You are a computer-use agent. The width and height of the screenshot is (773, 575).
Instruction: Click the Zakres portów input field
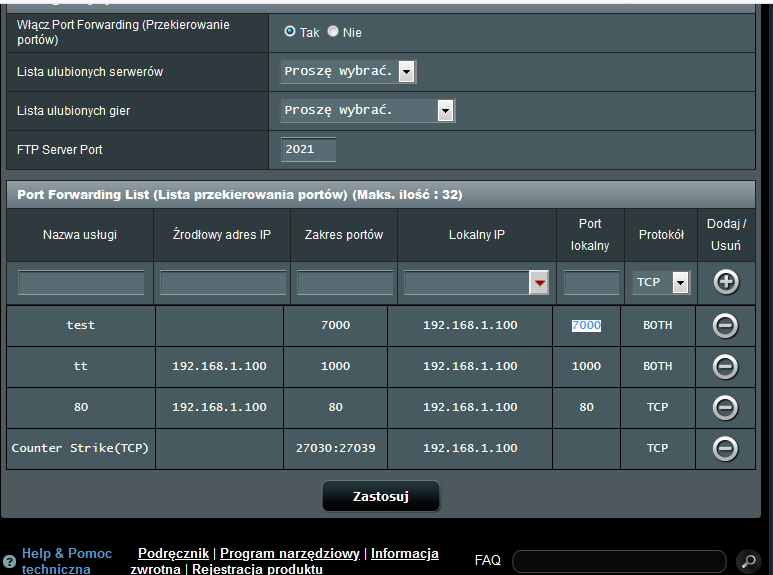[x=345, y=283]
